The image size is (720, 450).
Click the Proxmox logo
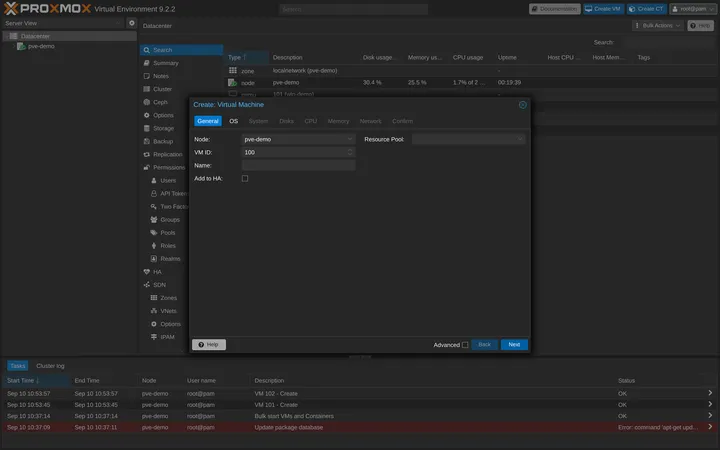click(47, 8)
